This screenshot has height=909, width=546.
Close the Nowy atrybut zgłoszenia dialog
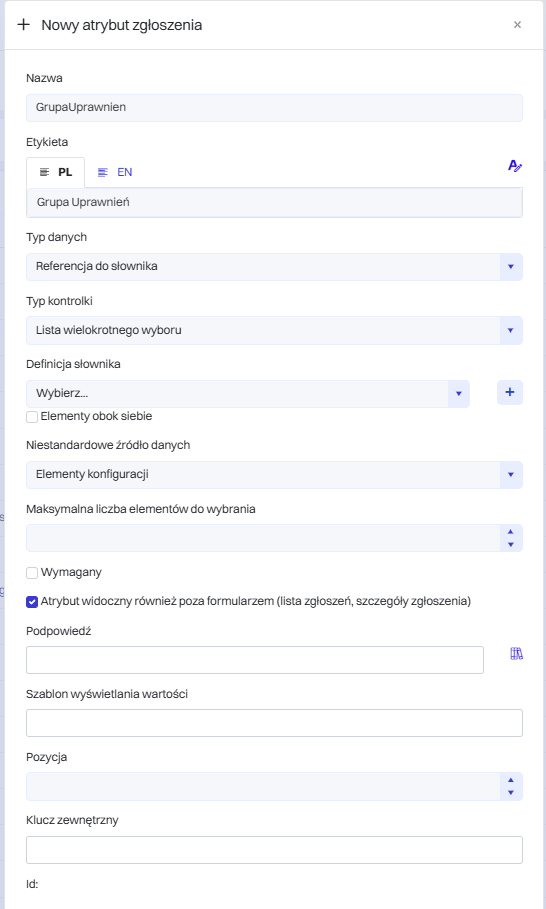517,25
